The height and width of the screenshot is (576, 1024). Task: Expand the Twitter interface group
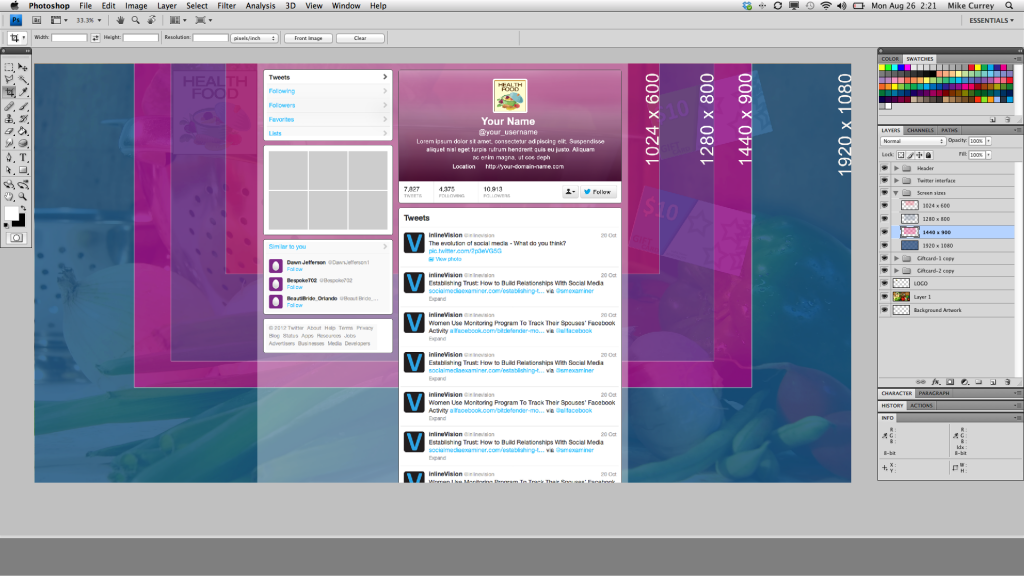[895, 180]
